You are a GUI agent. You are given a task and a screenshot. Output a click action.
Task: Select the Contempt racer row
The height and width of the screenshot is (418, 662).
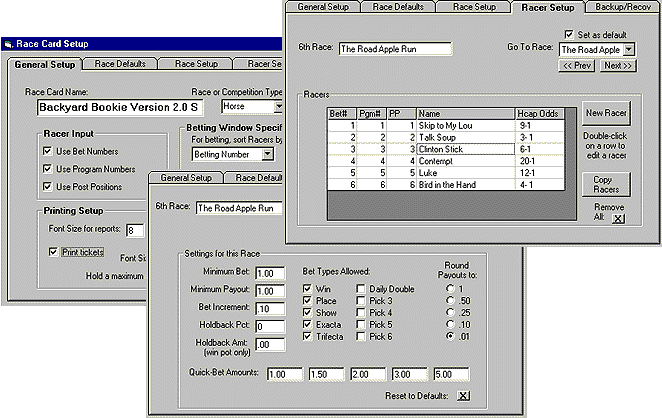click(446, 161)
